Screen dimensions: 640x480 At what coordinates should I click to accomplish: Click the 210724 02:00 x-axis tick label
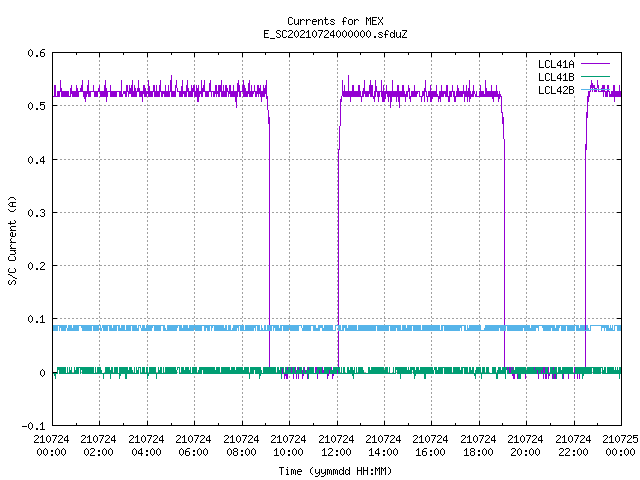(98, 446)
